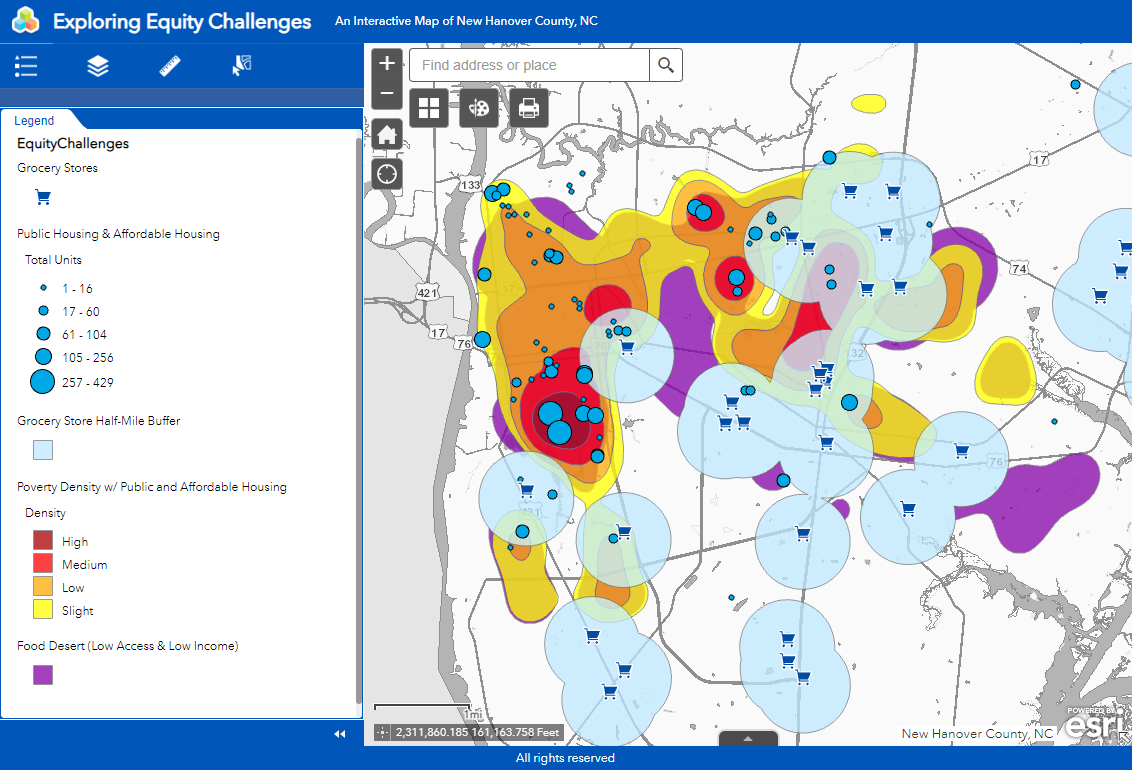Focus the Find address or place field
Screen dimensions: 1132x770
(529, 65)
